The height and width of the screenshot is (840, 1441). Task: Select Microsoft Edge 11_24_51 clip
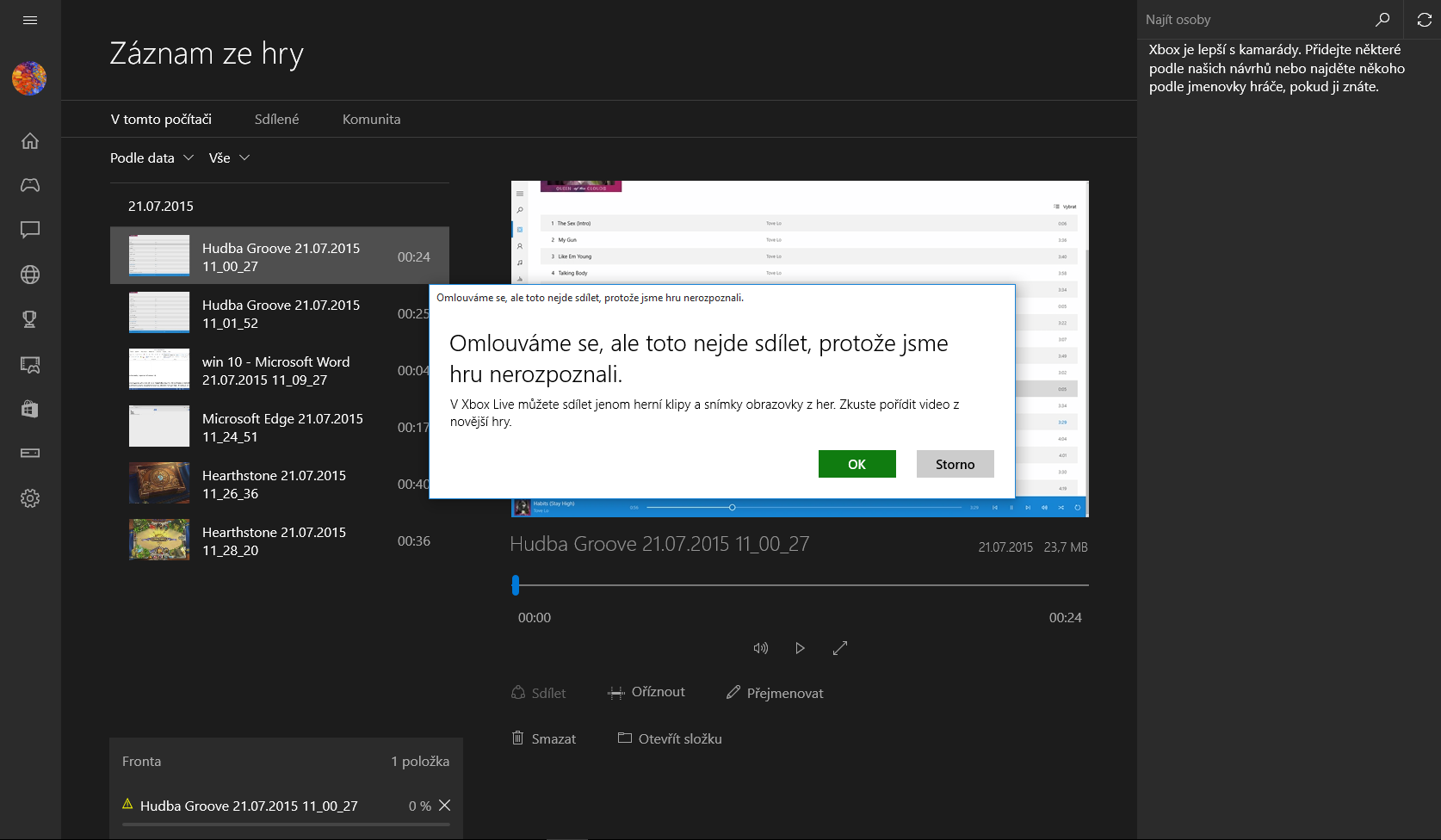[x=280, y=426]
